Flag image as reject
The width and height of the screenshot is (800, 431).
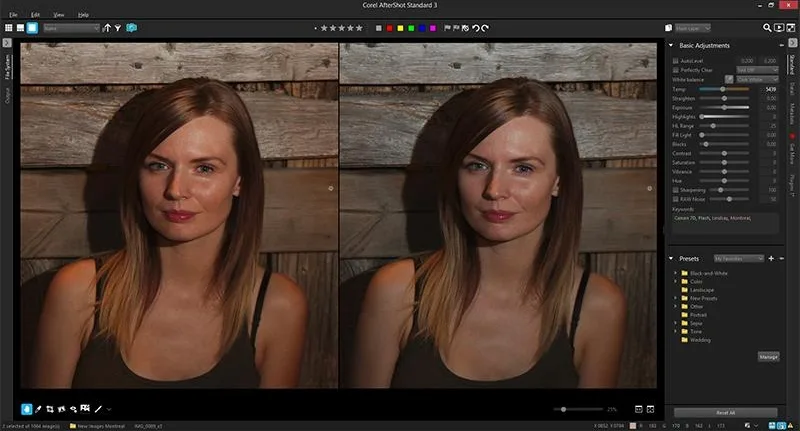(x=456, y=28)
